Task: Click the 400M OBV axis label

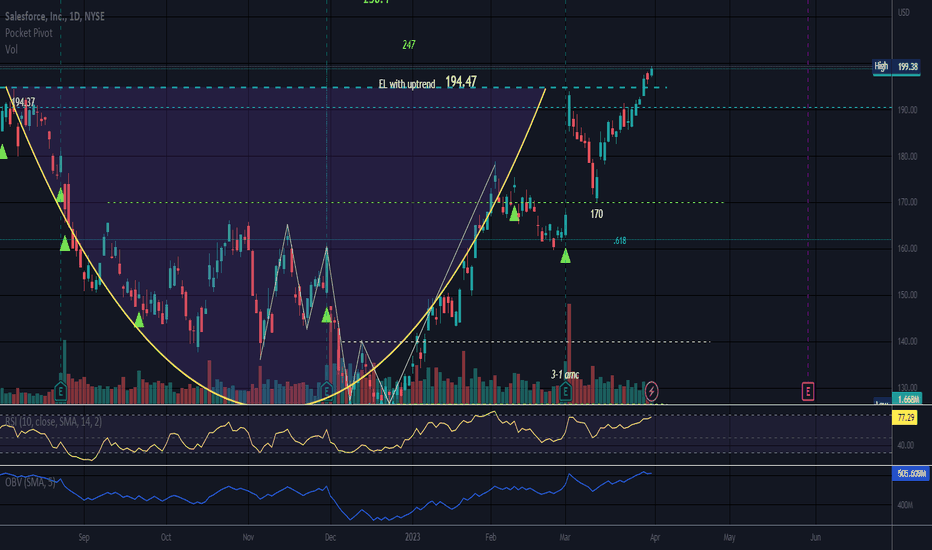Action: (x=905, y=505)
